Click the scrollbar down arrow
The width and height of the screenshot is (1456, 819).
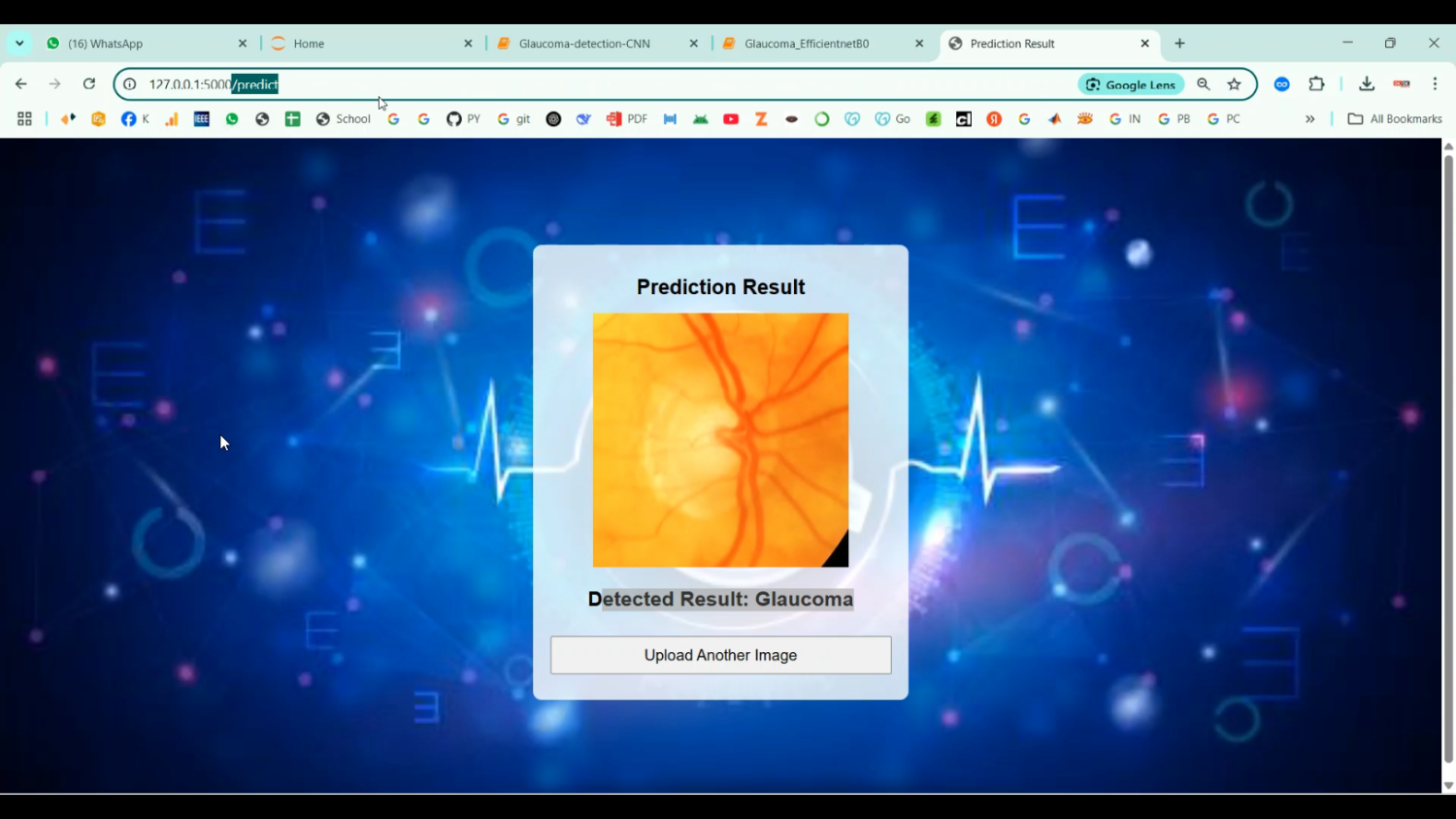[x=1449, y=786]
